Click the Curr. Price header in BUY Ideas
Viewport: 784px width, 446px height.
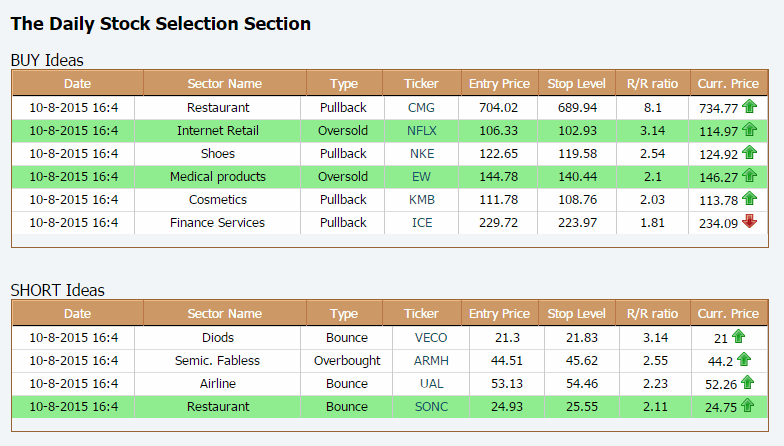[x=728, y=84]
